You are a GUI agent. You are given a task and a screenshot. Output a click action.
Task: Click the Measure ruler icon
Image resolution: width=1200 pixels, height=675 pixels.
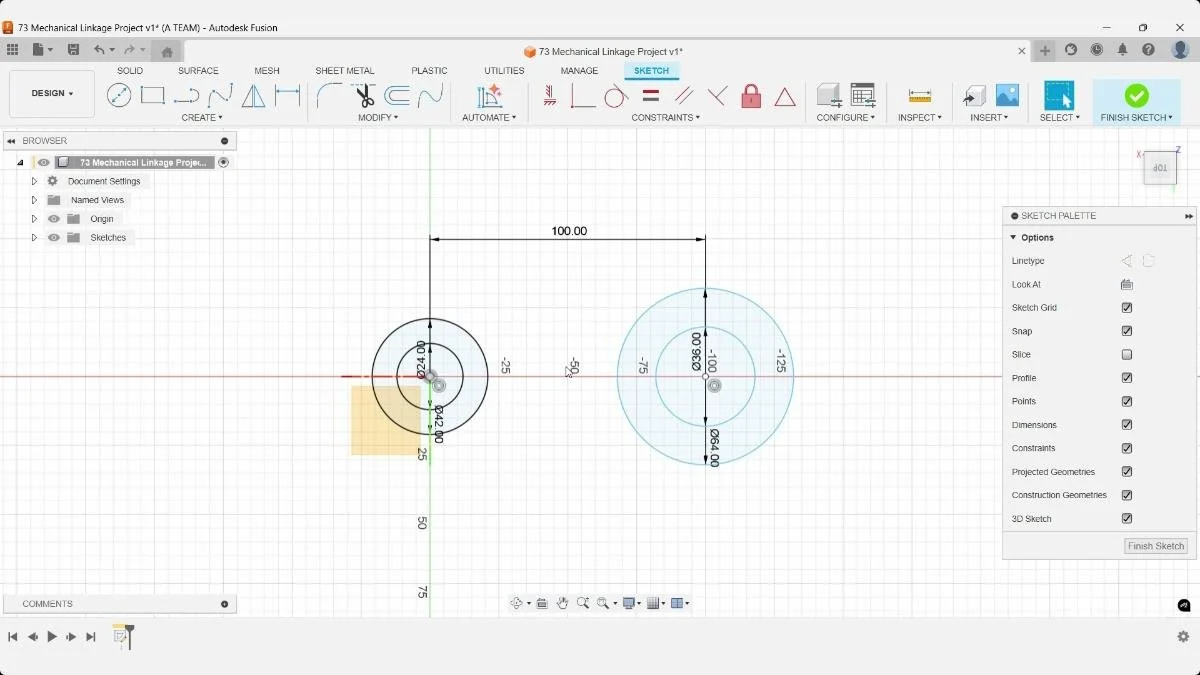coord(920,95)
